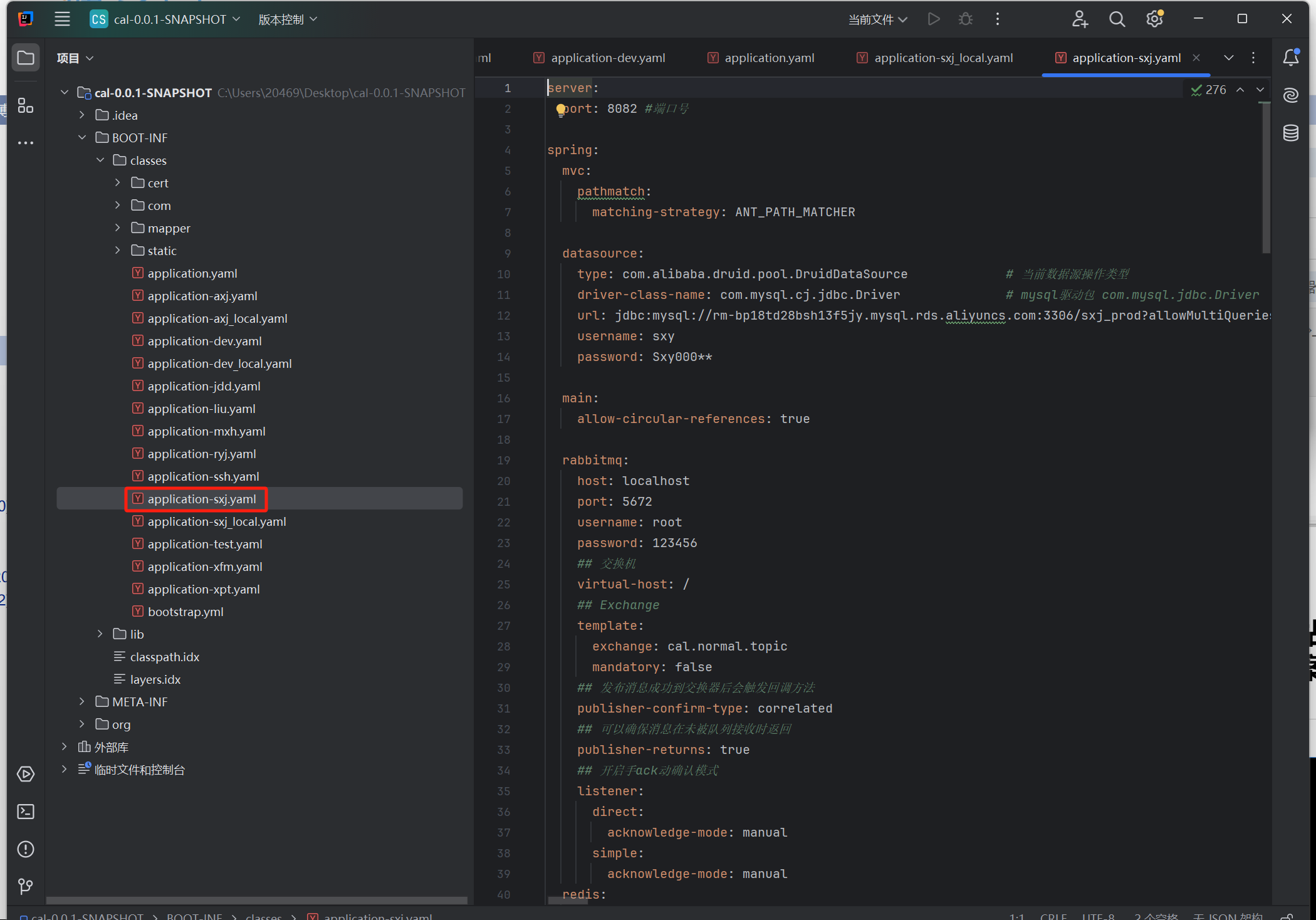Open the Database tool window
The image size is (1316, 920).
[x=1291, y=133]
